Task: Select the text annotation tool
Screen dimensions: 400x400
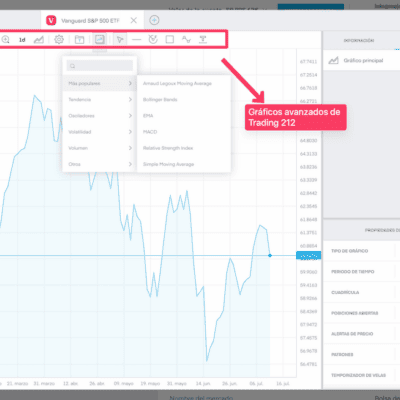Action: pos(203,40)
